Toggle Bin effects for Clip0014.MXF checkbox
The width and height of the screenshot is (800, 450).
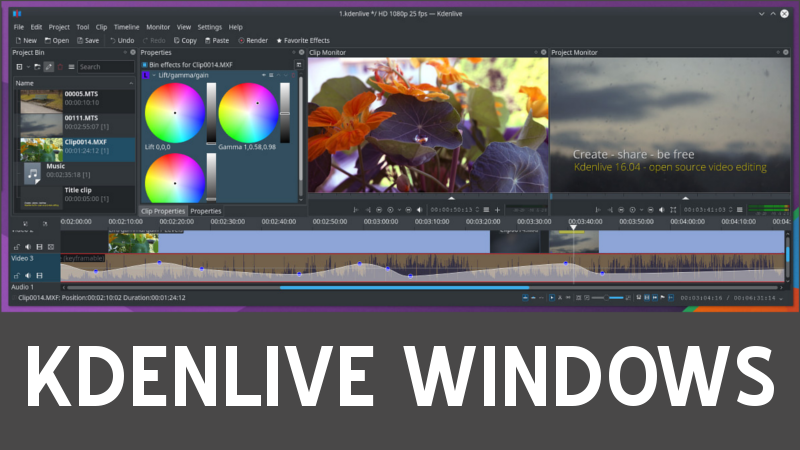click(x=145, y=64)
